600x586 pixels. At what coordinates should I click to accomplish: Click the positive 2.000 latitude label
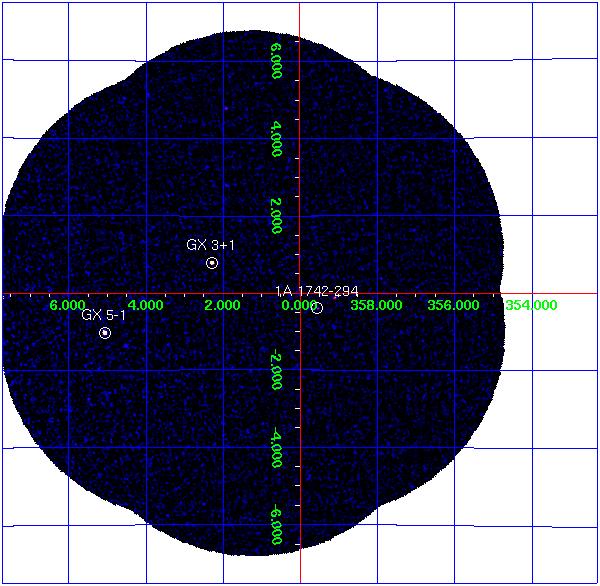click(x=277, y=216)
